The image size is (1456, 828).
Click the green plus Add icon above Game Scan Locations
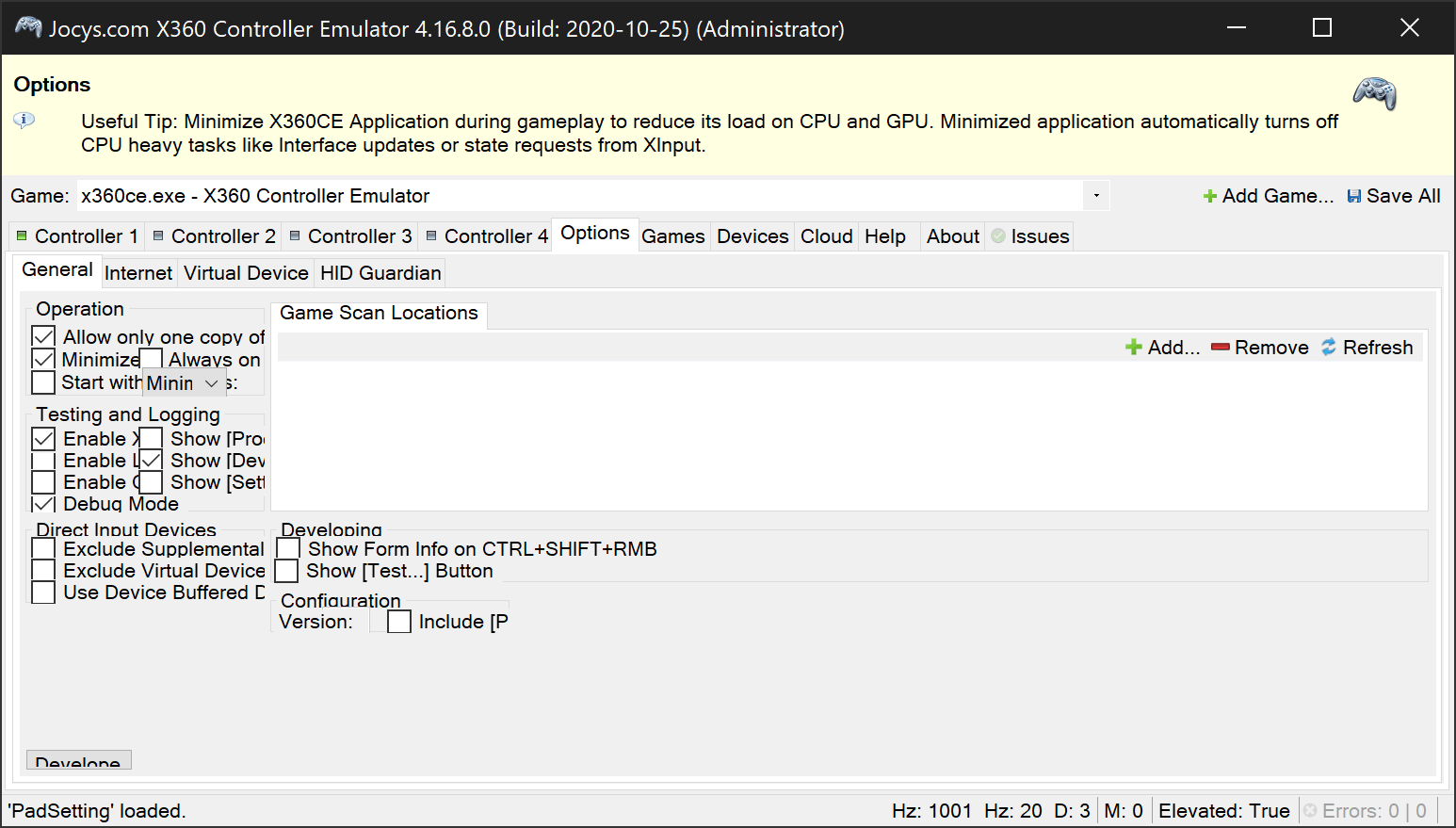1133,347
